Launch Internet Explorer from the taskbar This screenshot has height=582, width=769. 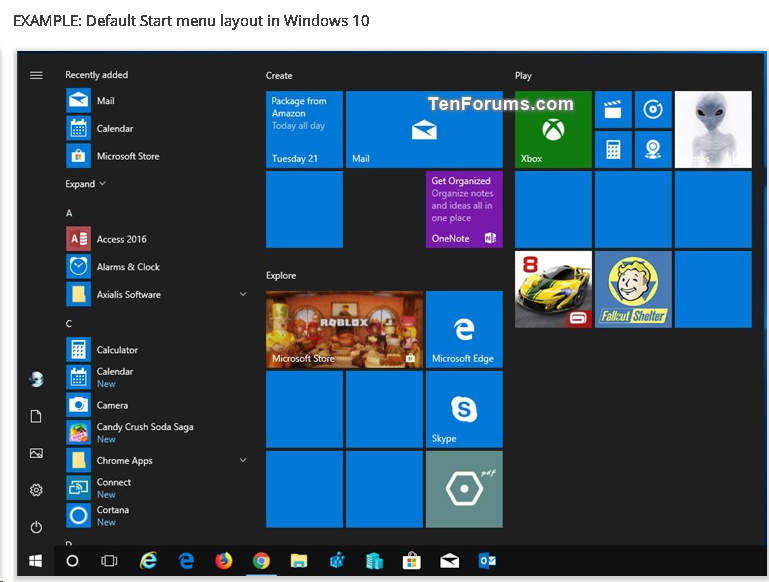pos(149,560)
